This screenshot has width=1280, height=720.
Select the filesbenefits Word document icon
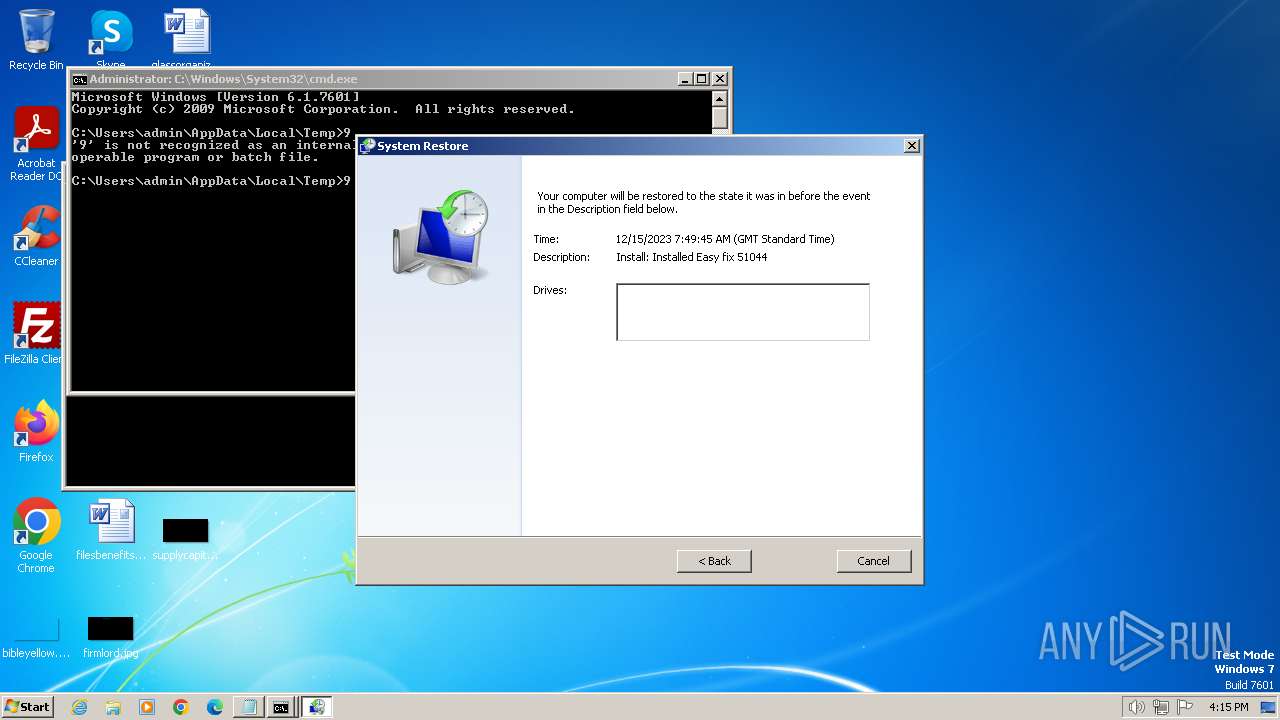tap(111, 530)
